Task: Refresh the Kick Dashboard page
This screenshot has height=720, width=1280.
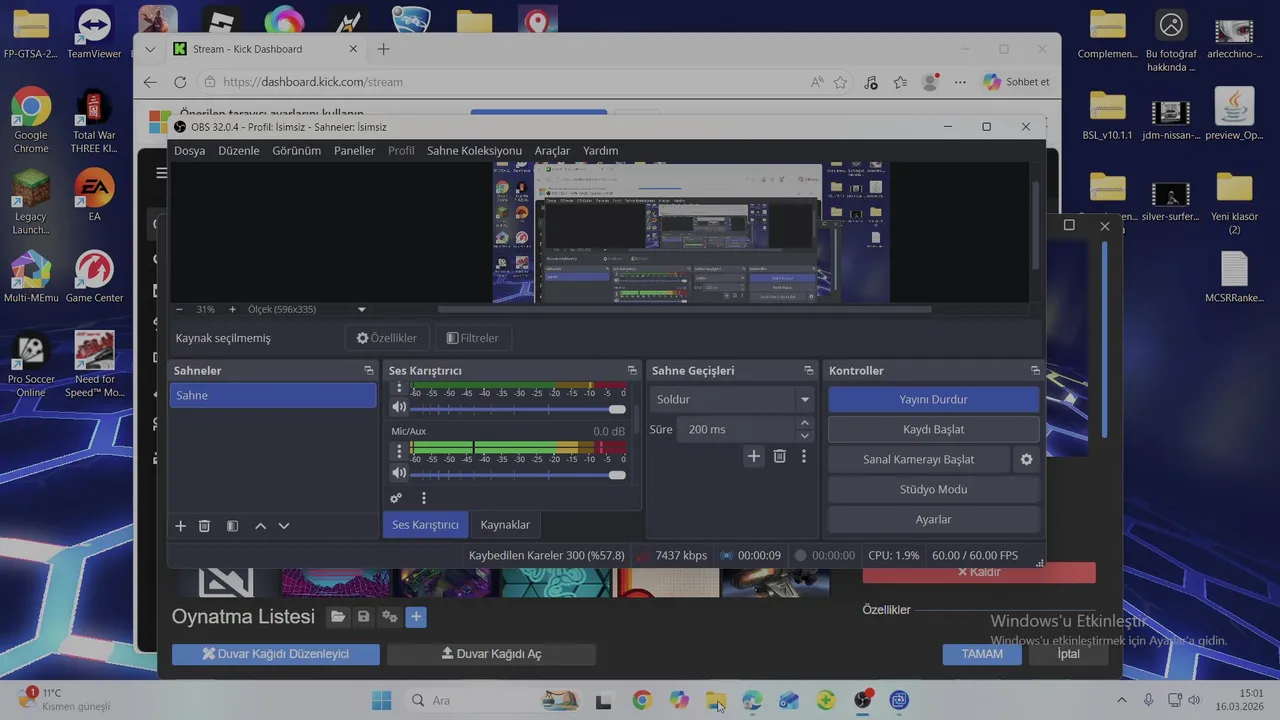Action: click(180, 82)
